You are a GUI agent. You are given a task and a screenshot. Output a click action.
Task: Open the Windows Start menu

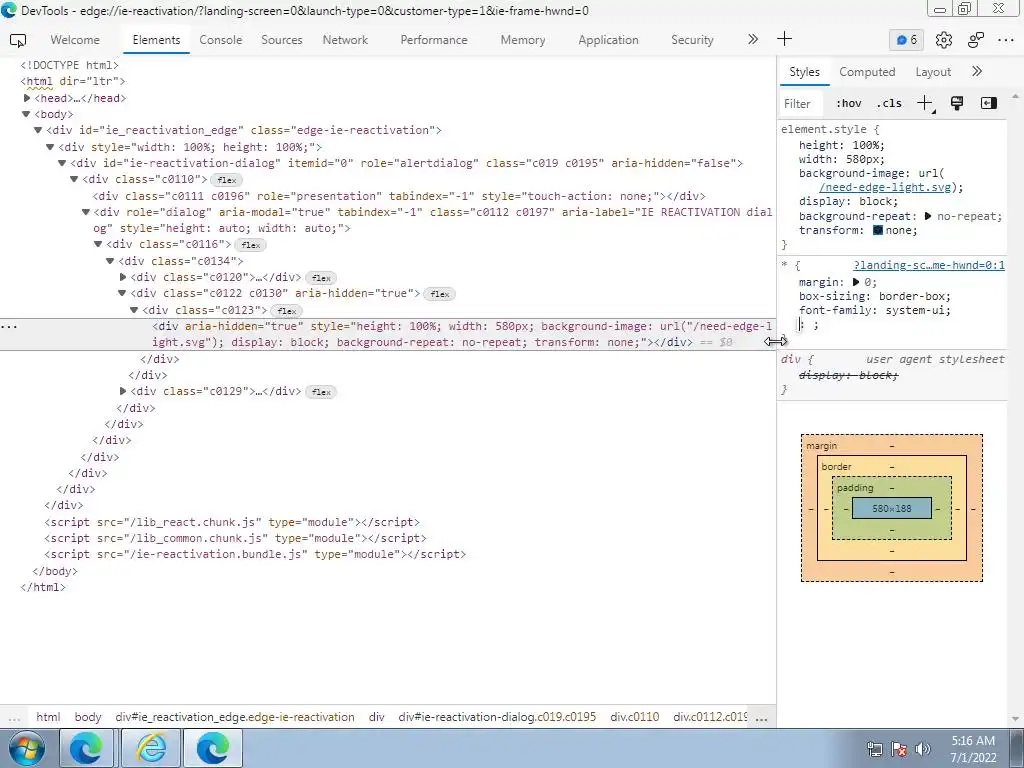point(26,748)
